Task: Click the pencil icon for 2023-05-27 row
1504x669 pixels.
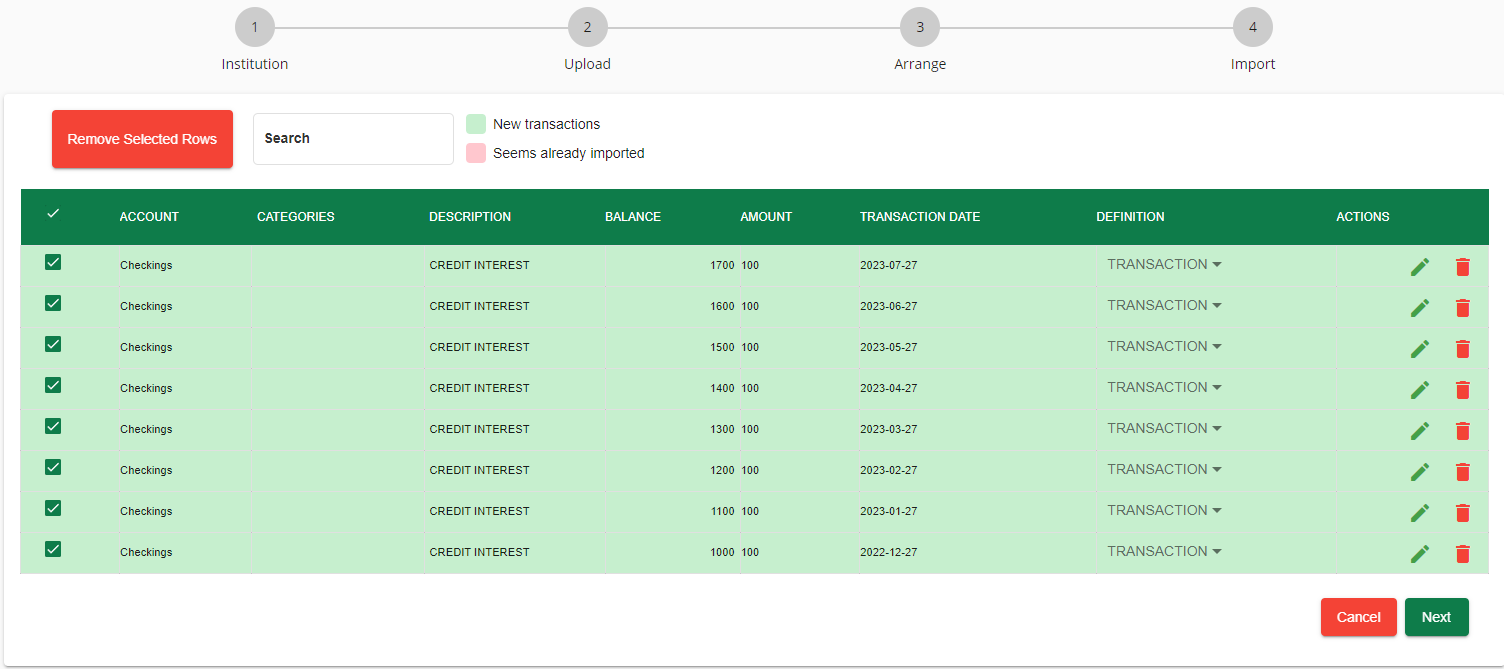Action: [1420, 349]
